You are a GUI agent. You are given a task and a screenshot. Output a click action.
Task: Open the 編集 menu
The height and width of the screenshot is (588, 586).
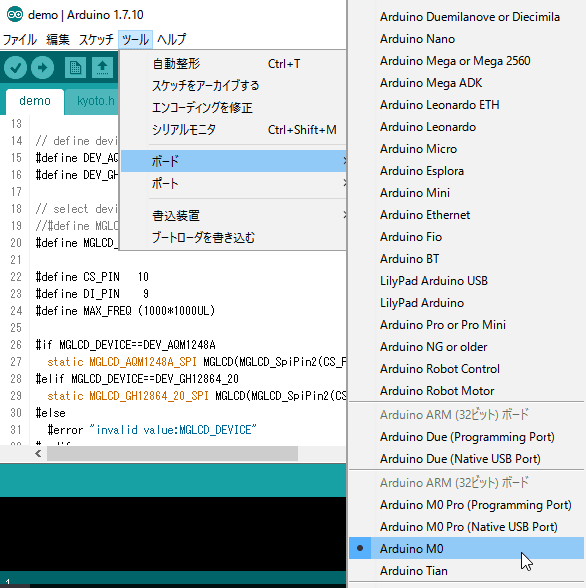[58, 39]
